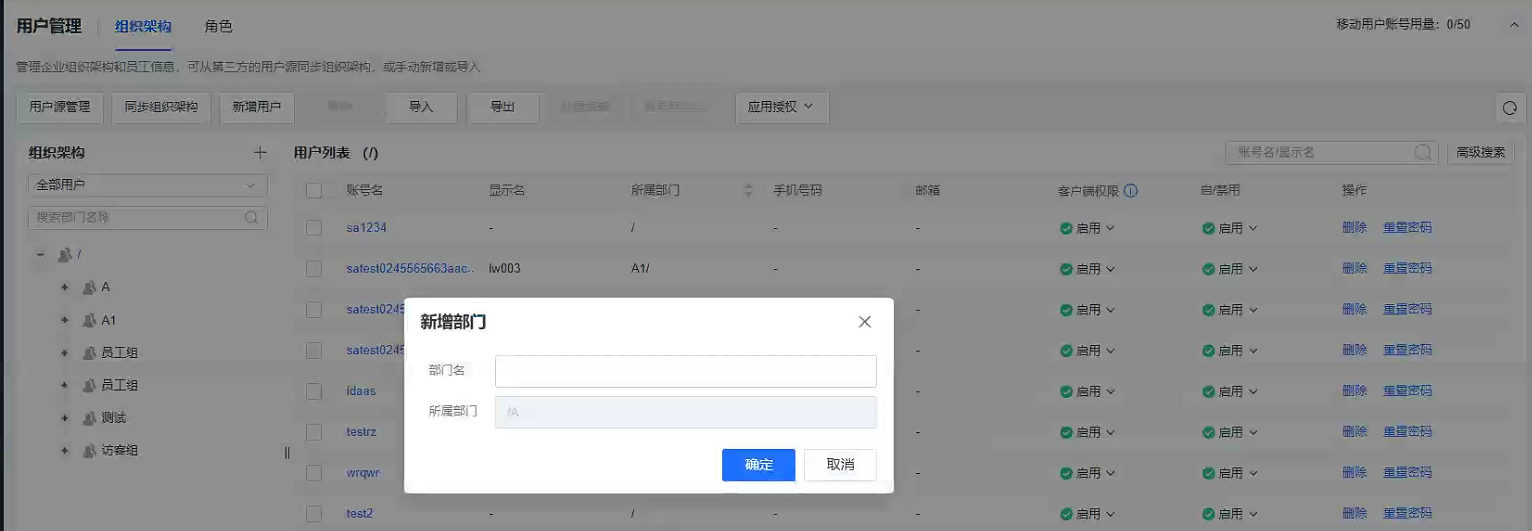Screen dimensions: 1532x531
Task: Click the group icon of 访客组 node
Action: pyautogui.click(x=90, y=450)
